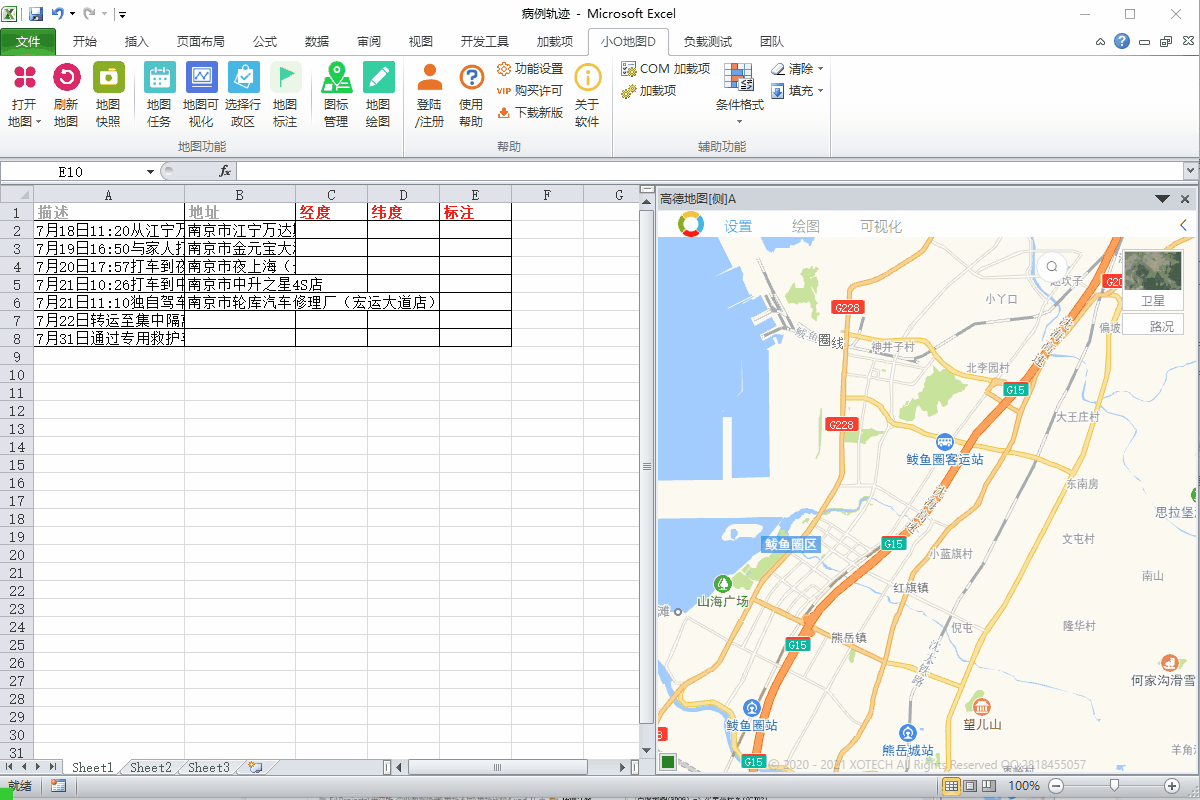
Task: Switch to the 公式 ribbon tab
Action: pyautogui.click(x=265, y=42)
